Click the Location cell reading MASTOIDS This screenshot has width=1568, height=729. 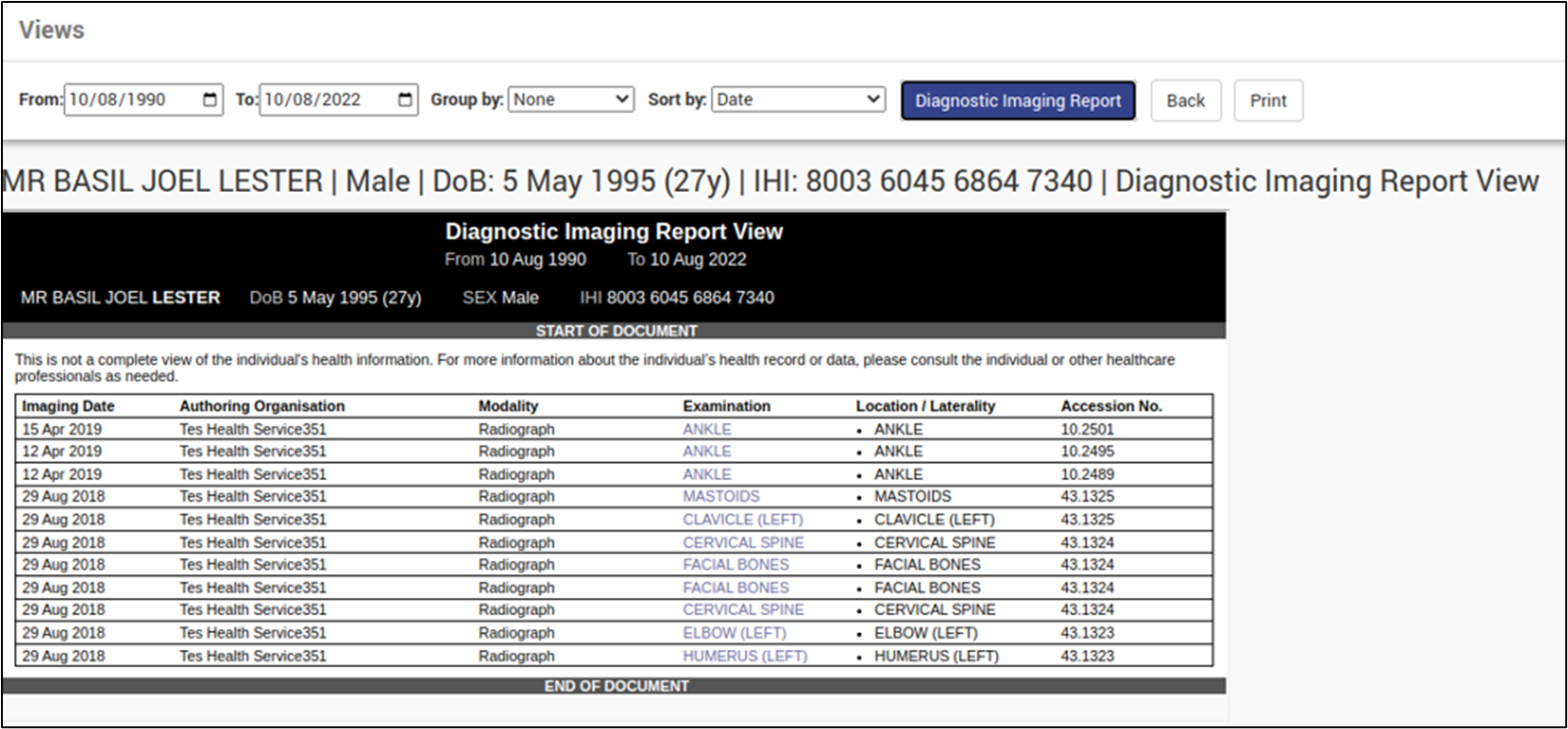pyautogui.click(x=912, y=496)
